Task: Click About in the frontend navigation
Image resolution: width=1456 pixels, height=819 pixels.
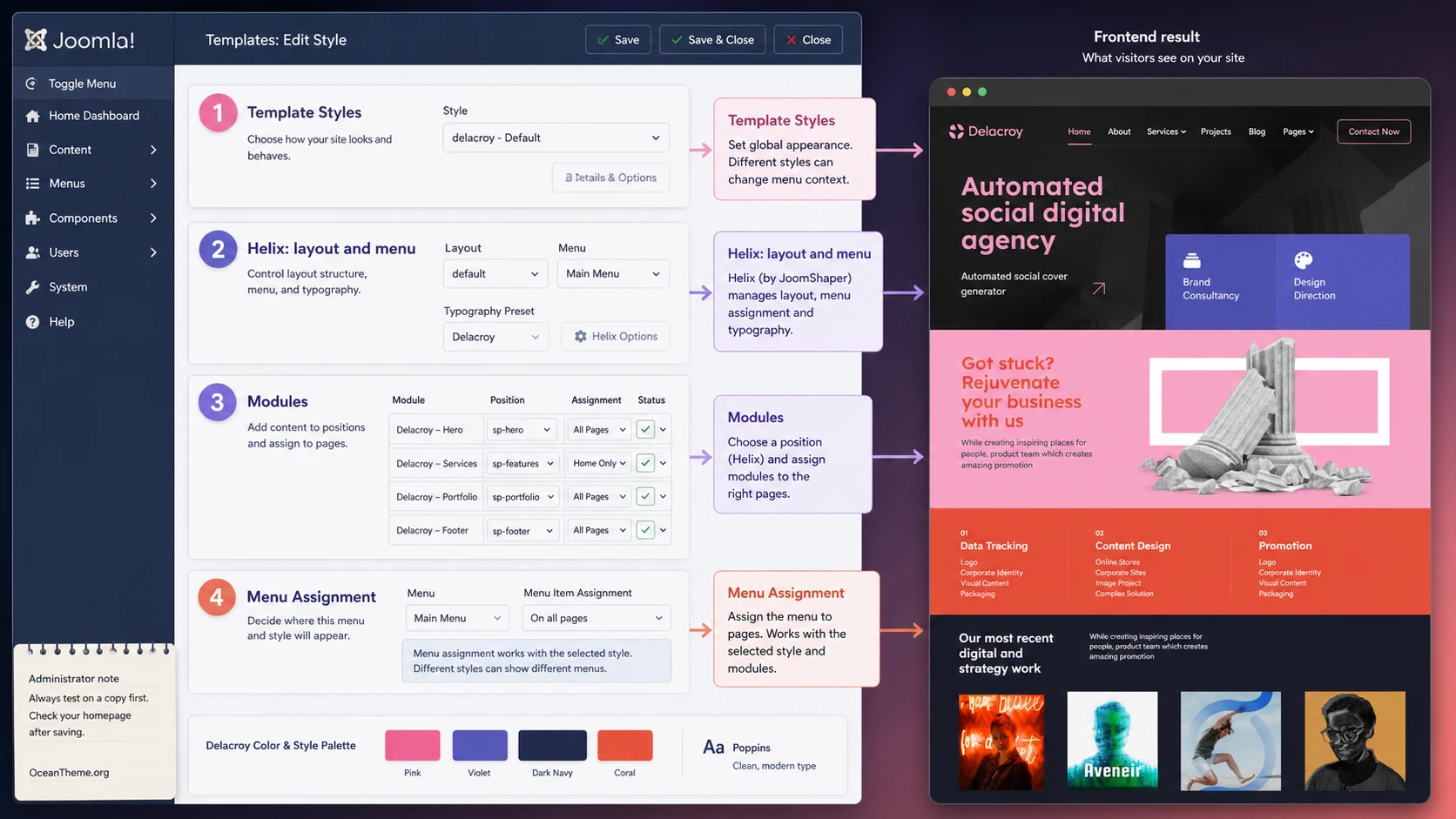Action: [1119, 131]
